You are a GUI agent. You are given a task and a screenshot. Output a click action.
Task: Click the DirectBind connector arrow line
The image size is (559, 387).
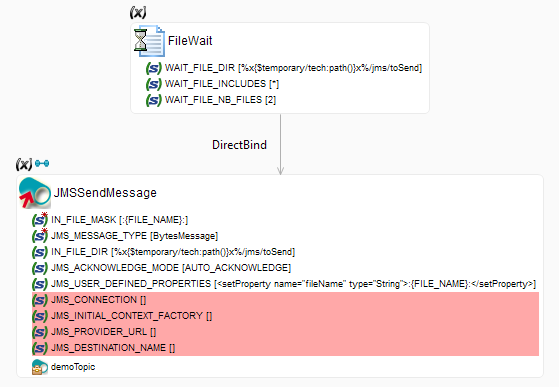tap(281, 144)
